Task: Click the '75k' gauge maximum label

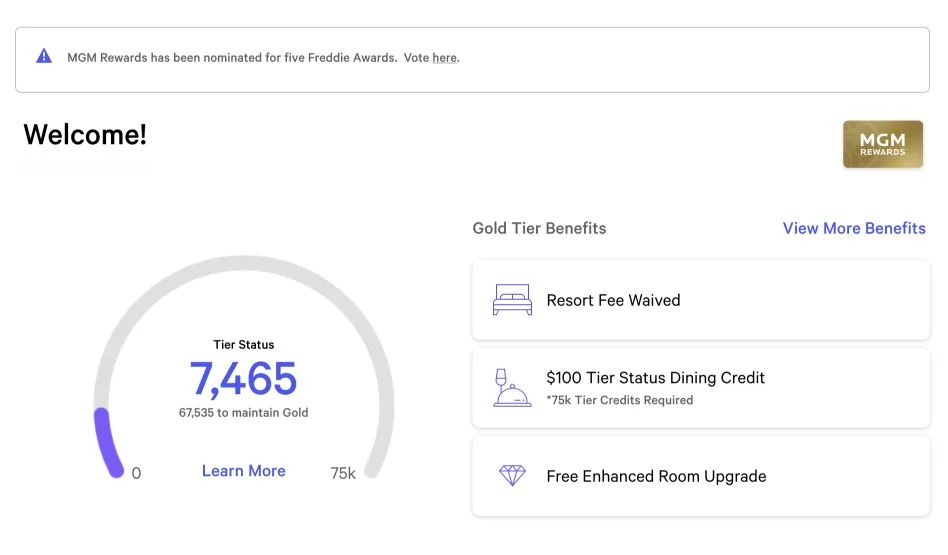Action: [343, 473]
